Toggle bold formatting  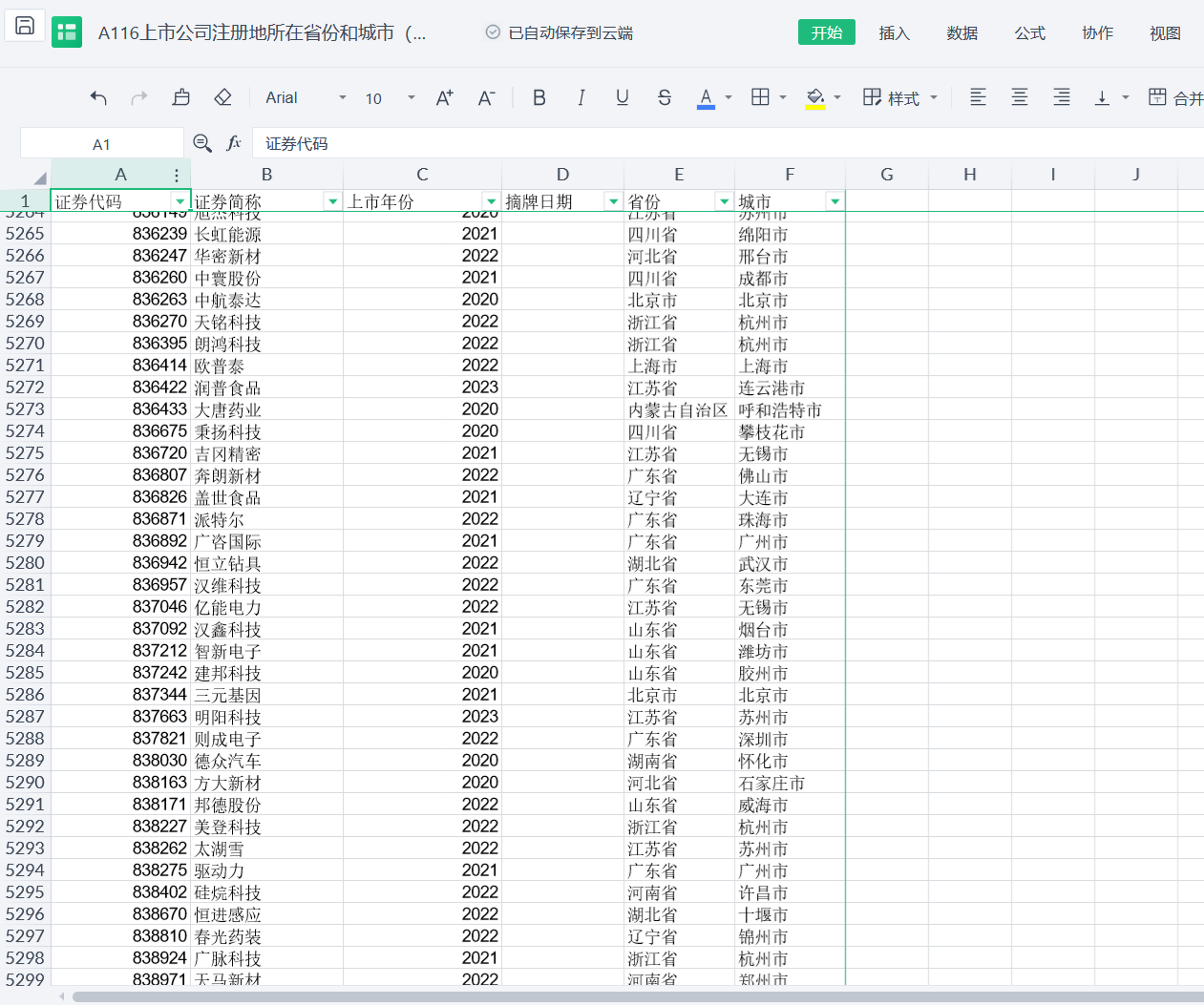(x=539, y=97)
